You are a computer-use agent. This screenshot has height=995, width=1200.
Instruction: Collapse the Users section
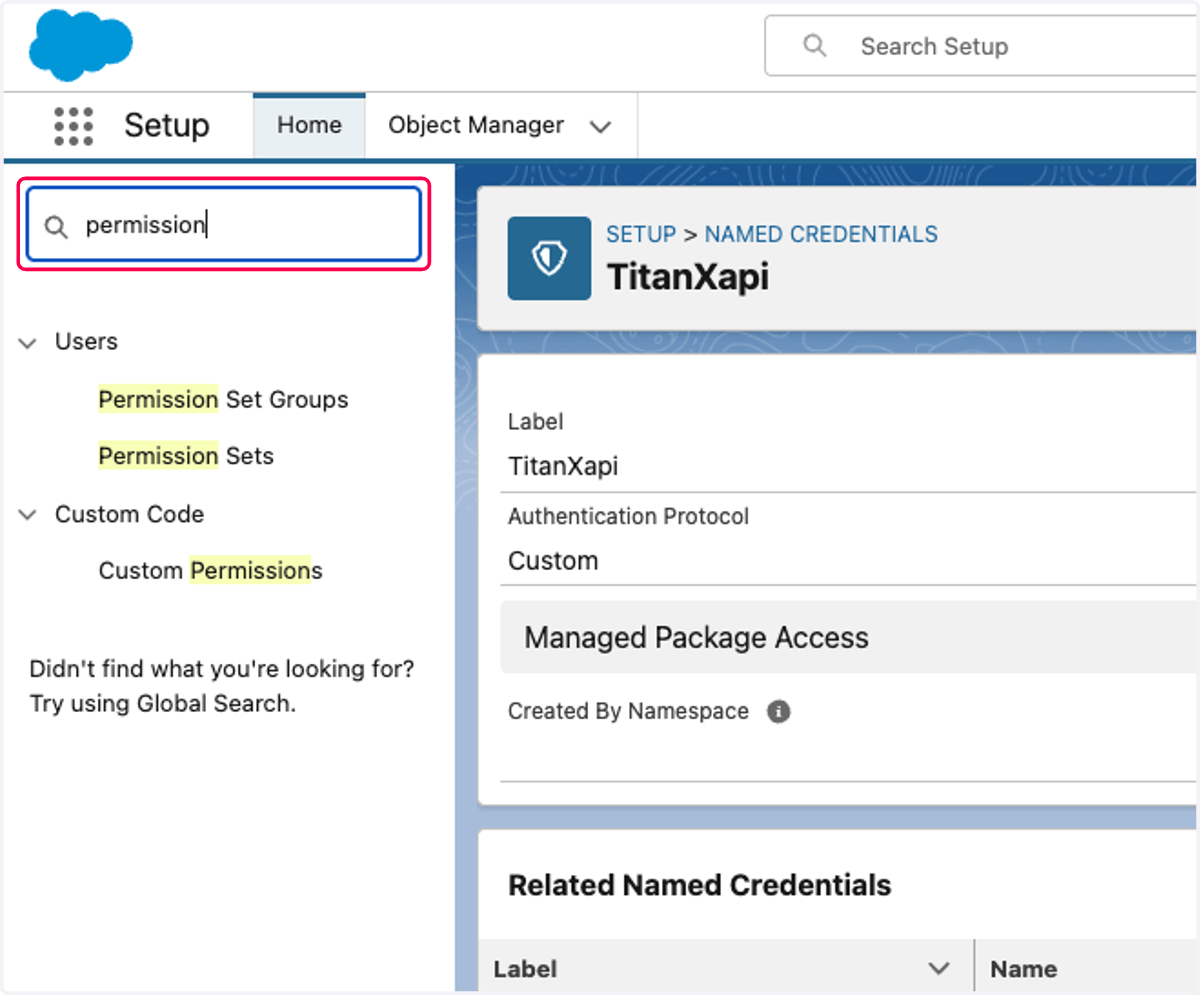coord(27,343)
